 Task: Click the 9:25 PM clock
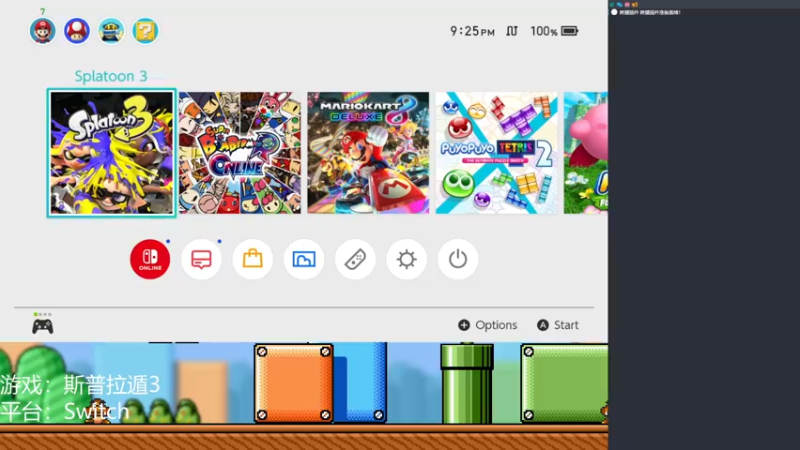(472, 31)
